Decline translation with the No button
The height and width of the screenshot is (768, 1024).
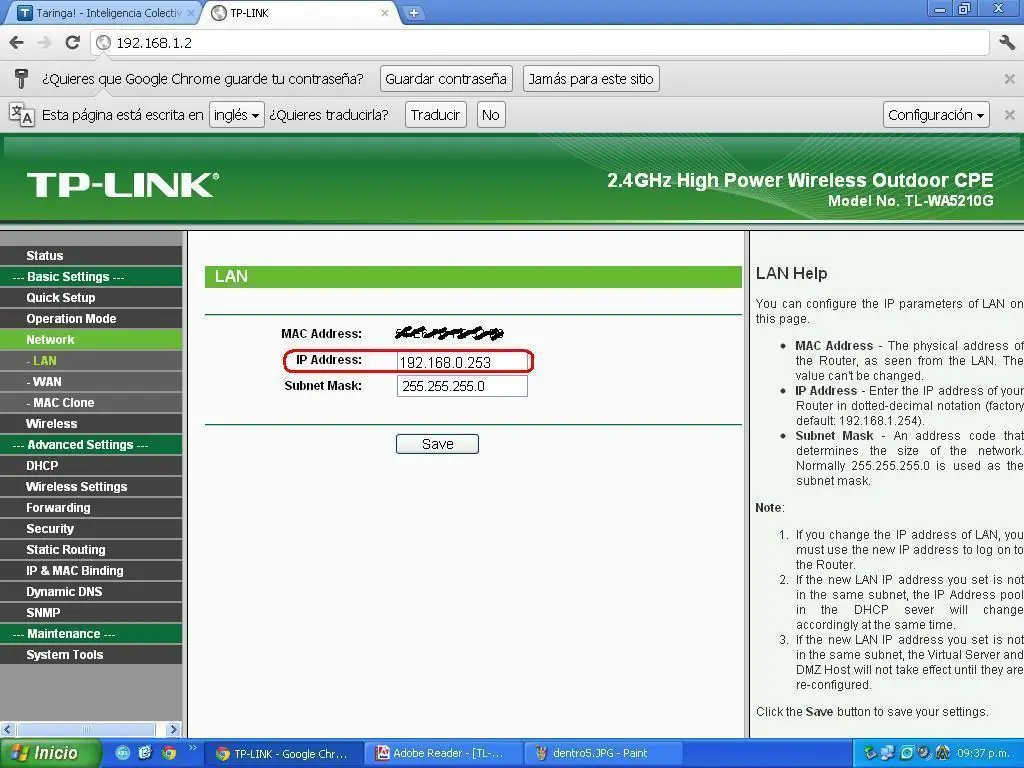coord(490,115)
